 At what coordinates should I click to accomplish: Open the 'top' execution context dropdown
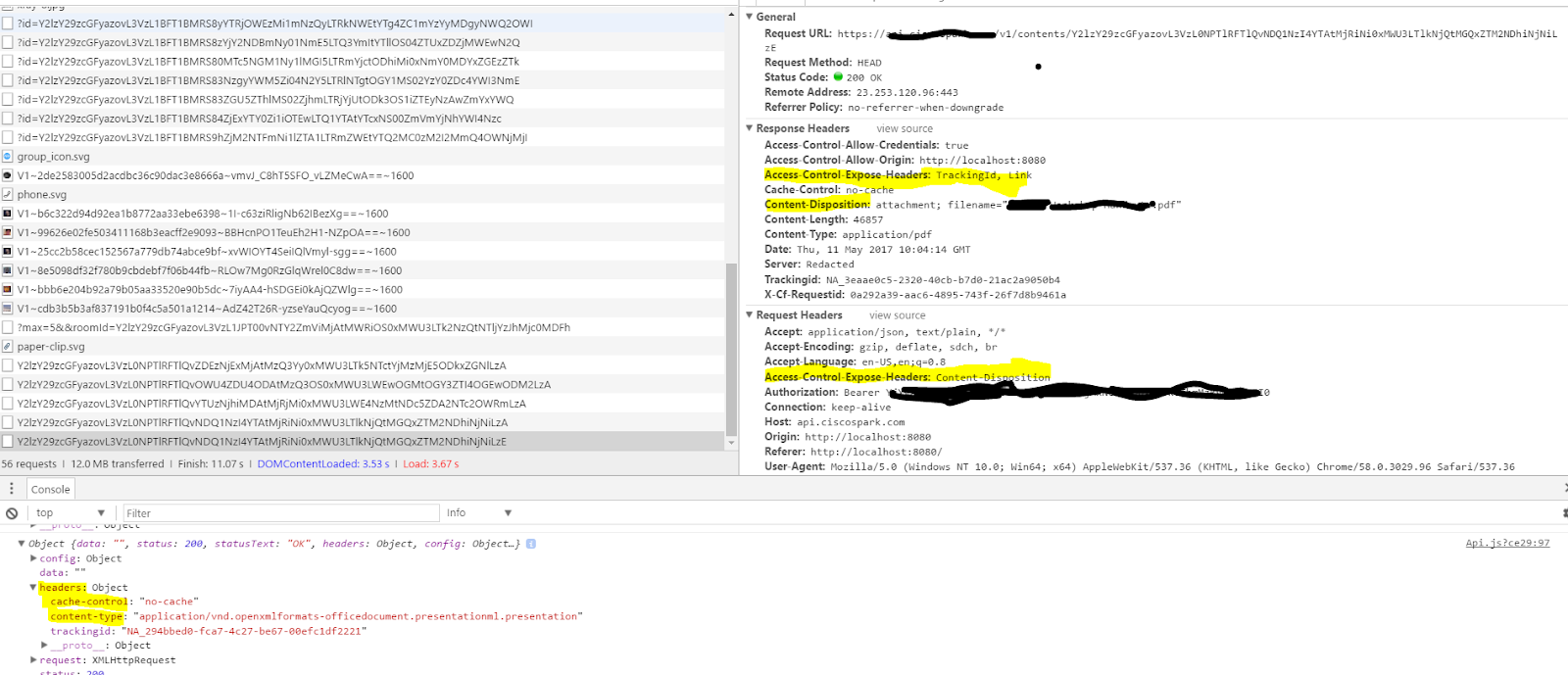click(71, 513)
